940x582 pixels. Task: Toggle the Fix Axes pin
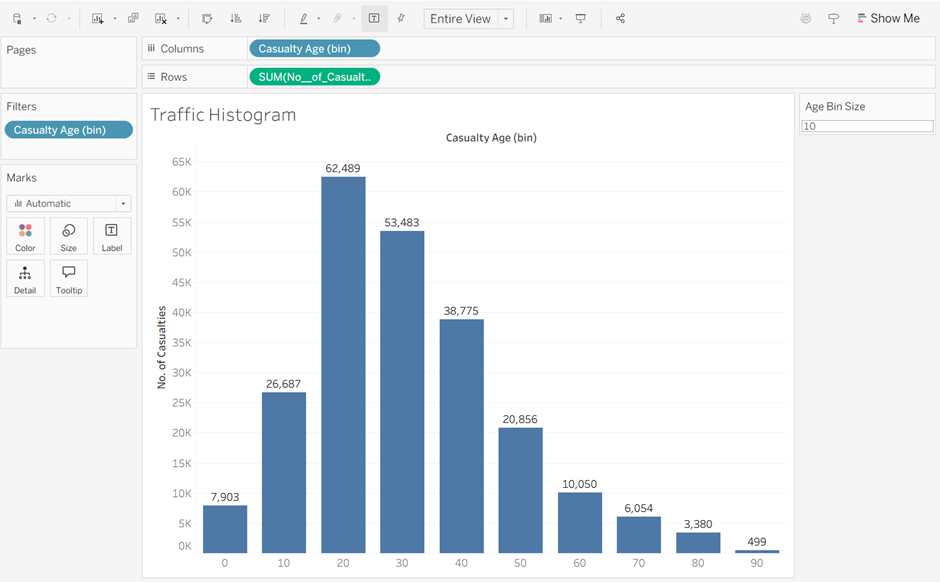(x=401, y=18)
